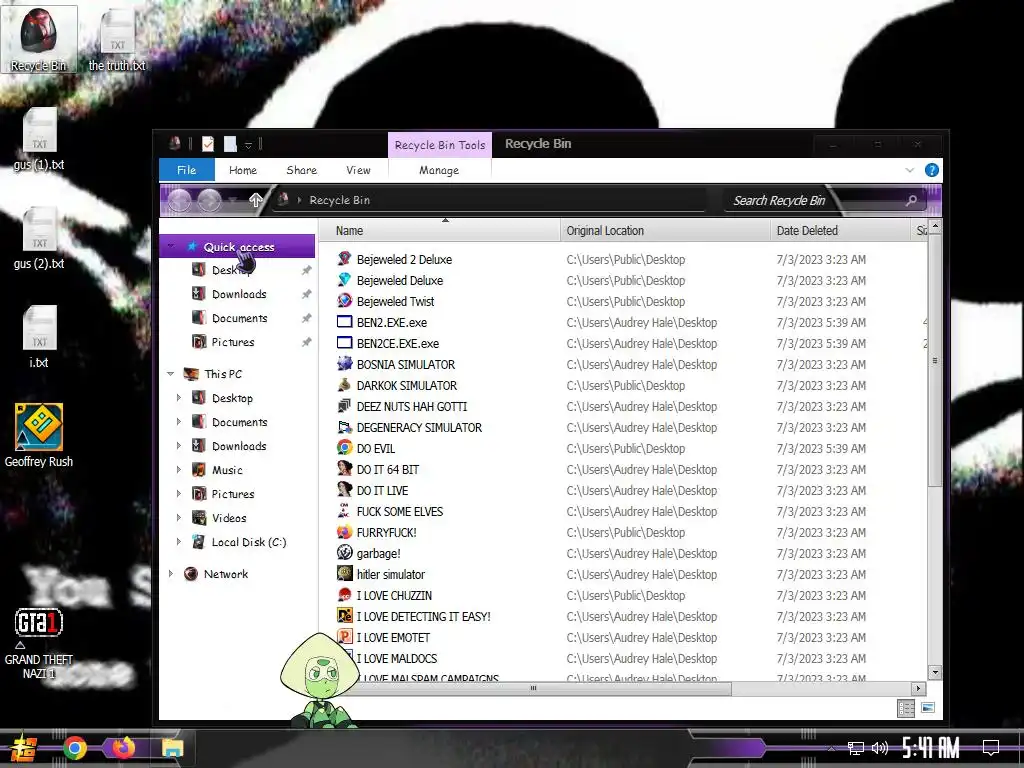Expand the ribbon chevron
The image size is (1024, 768).
point(910,170)
